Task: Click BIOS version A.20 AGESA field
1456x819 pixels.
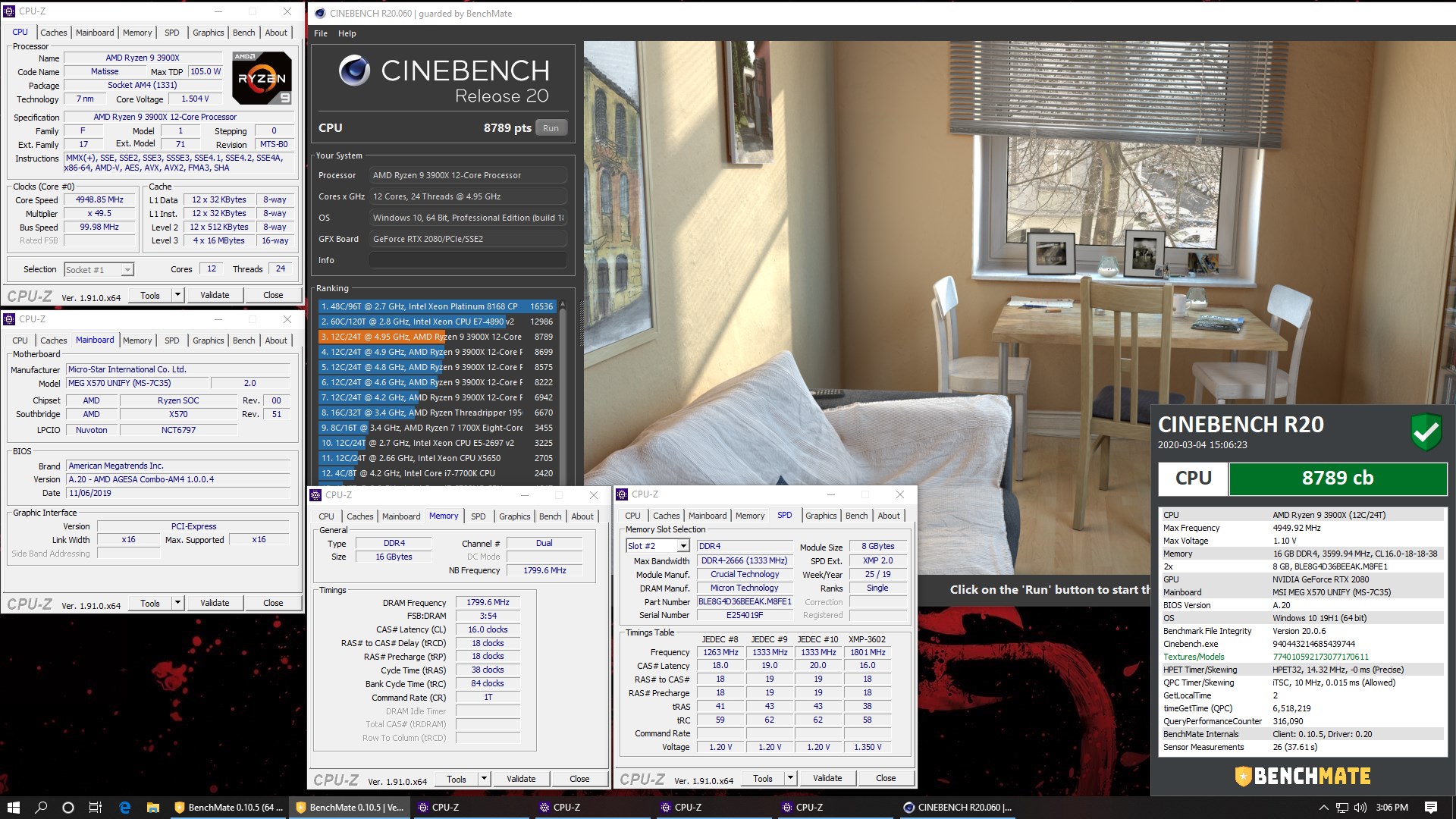Action: 178,479
